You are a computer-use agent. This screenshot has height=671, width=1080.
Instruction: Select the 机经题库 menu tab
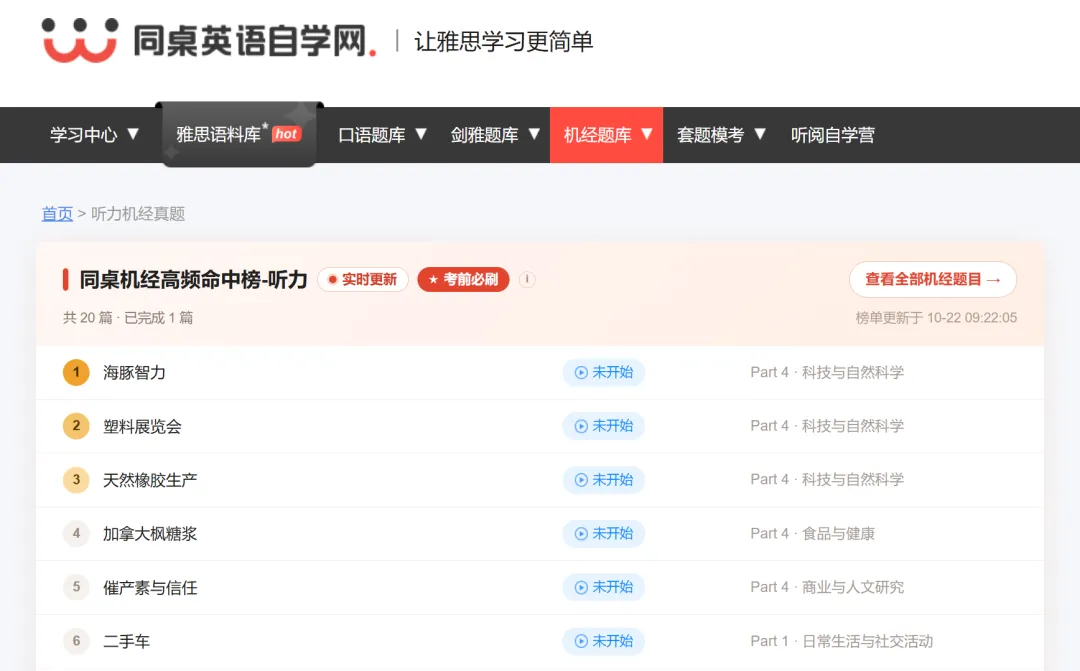(x=607, y=135)
